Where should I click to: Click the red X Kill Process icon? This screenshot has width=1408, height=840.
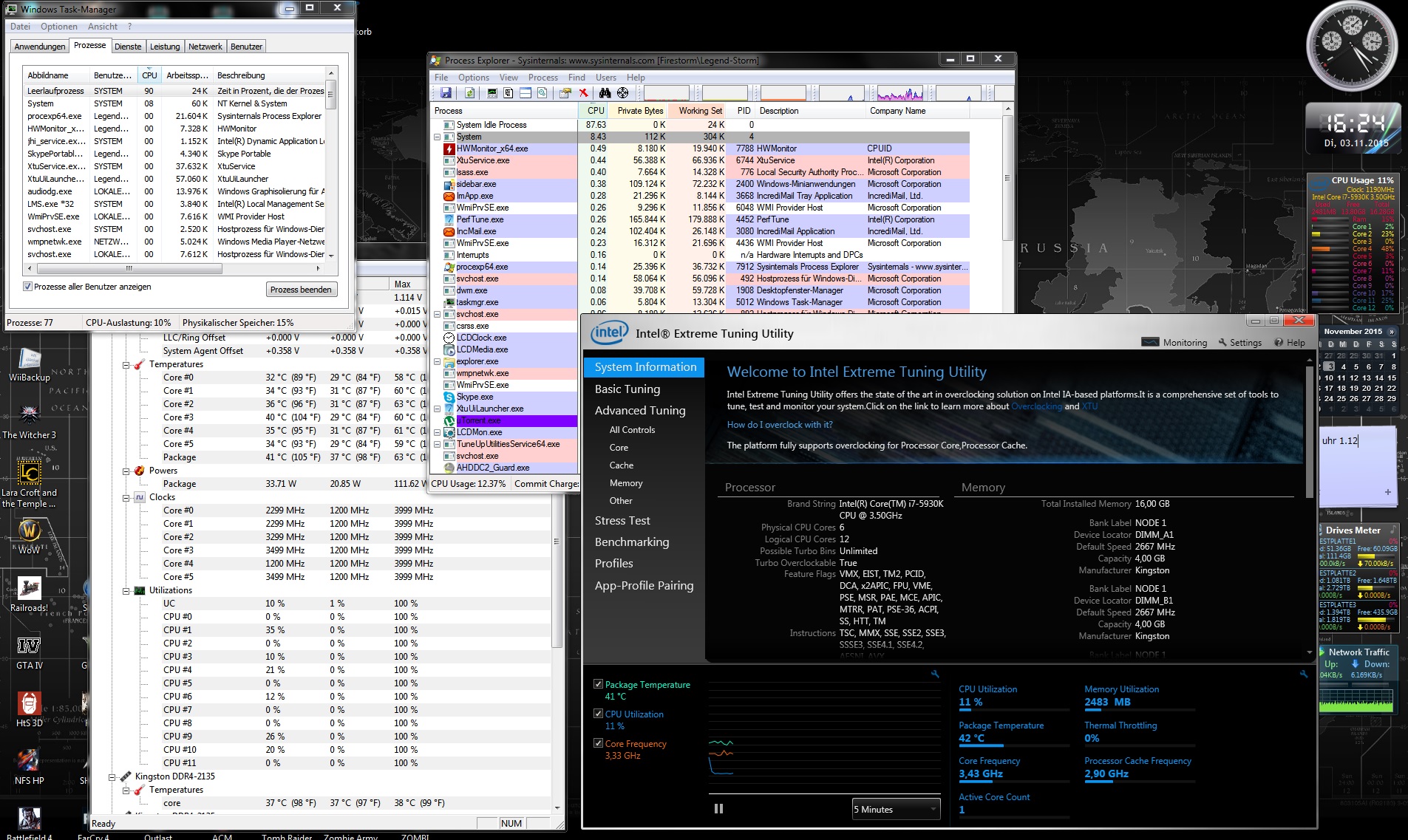[x=584, y=93]
